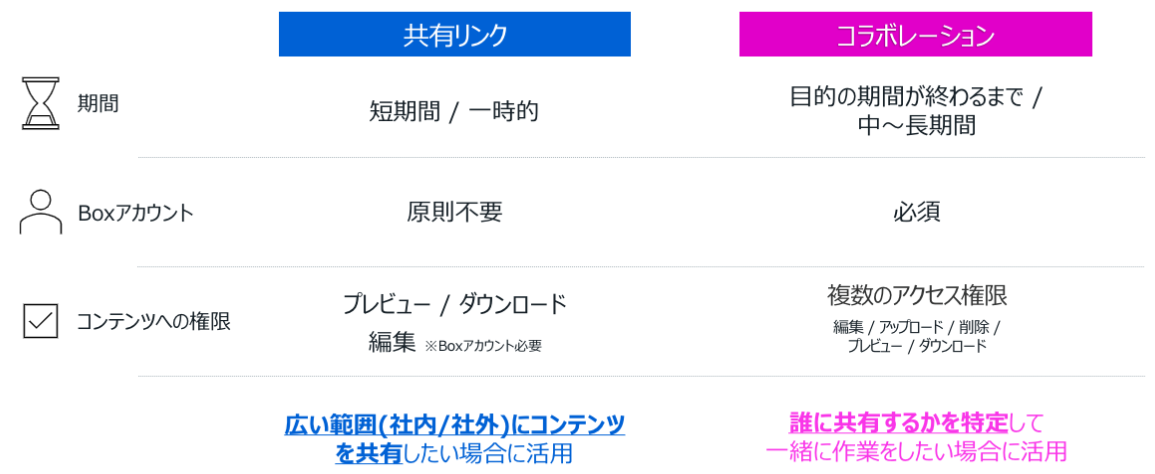Click the プレビュー / ダウンロード text under 共有リンク
Image resolution: width=1155 pixels, height=474 pixels.
(x=454, y=304)
